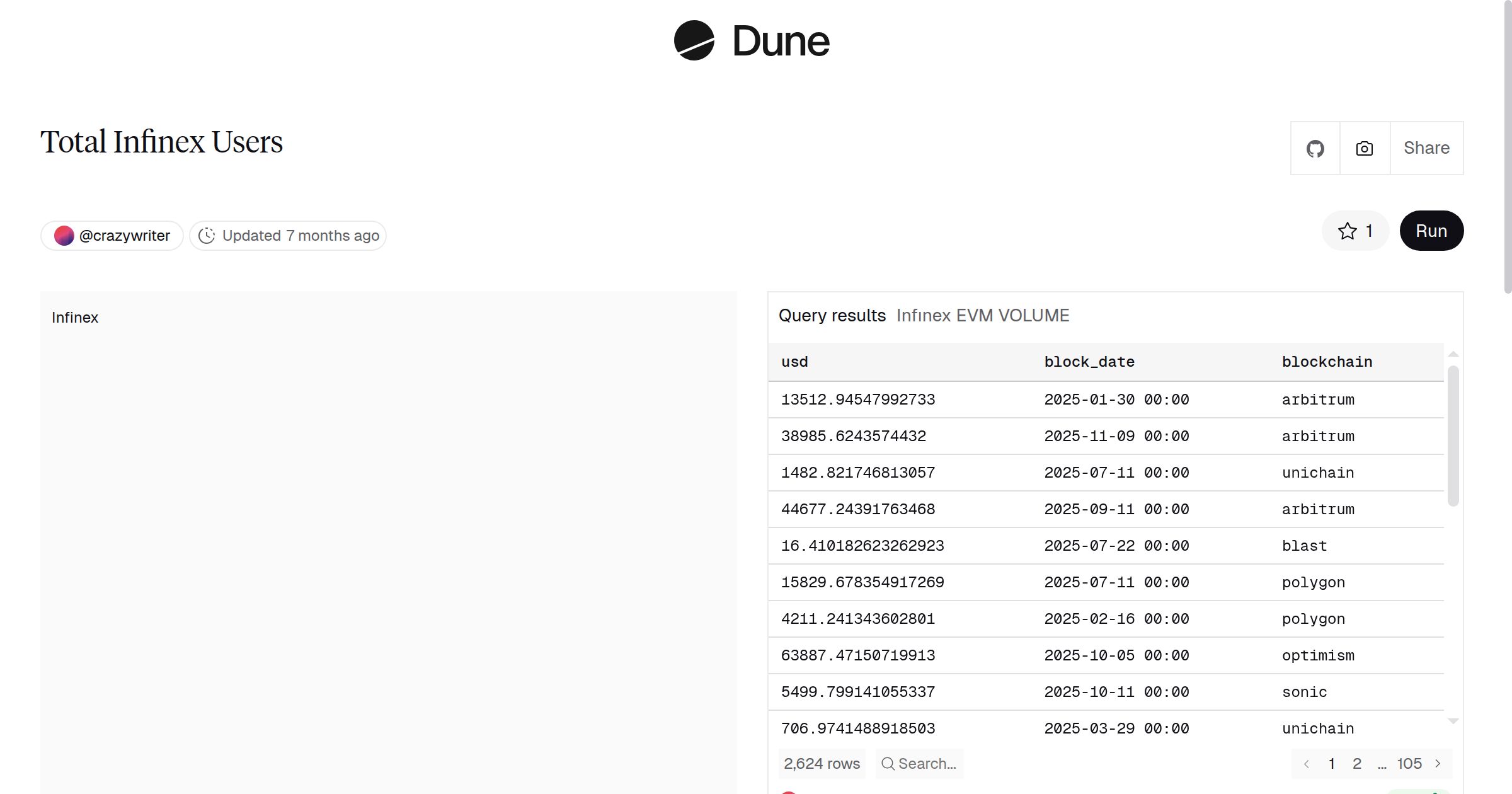
Task: Sort by the block_date column header
Action: click(x=1089, y=362)
